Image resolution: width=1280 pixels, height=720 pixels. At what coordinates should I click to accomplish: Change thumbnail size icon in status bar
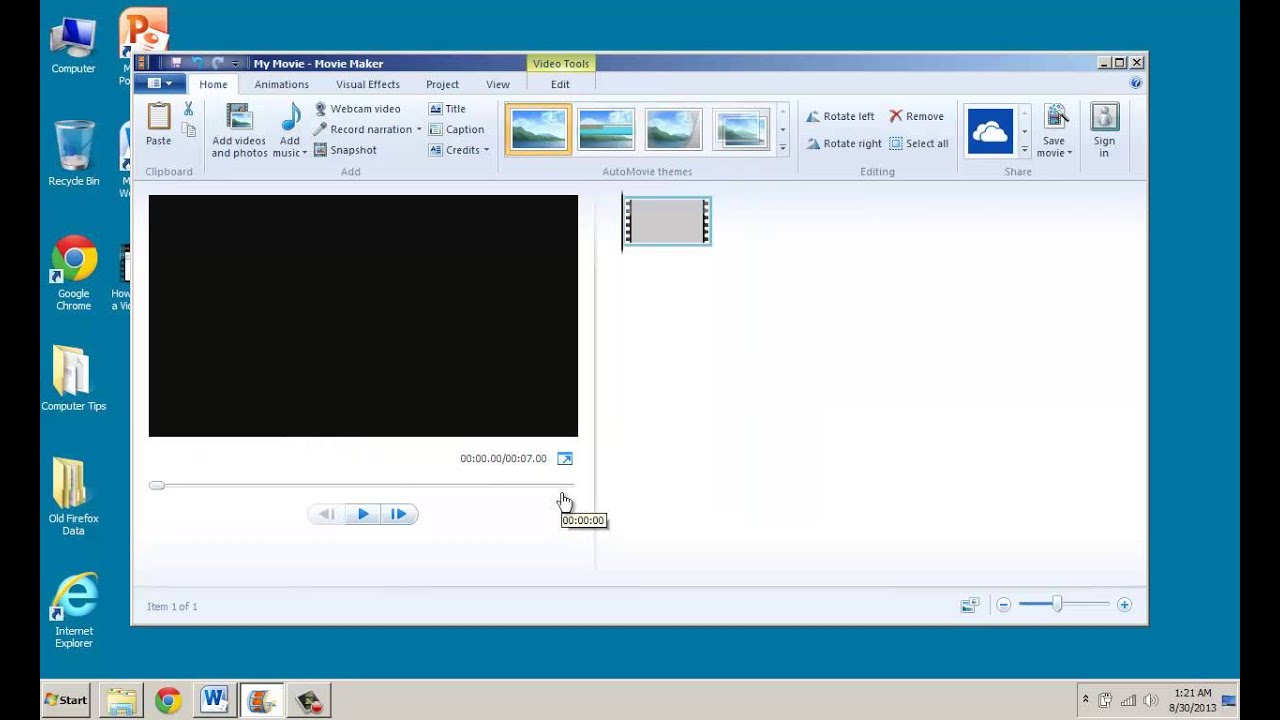pos(969,605)
